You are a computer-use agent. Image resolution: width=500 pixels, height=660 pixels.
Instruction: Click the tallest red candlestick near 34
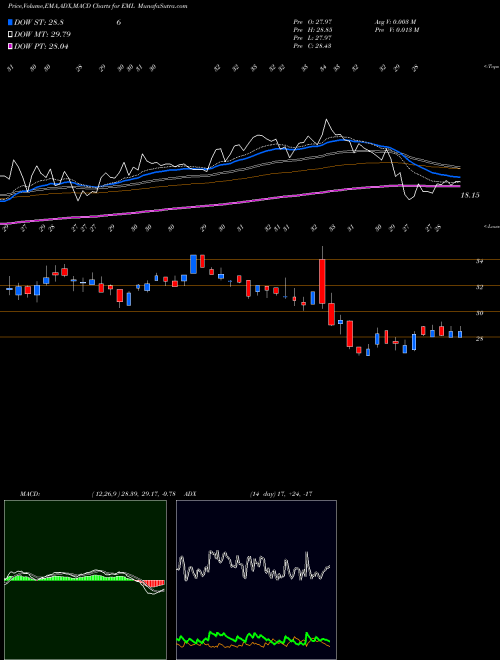tap(322, 281)
